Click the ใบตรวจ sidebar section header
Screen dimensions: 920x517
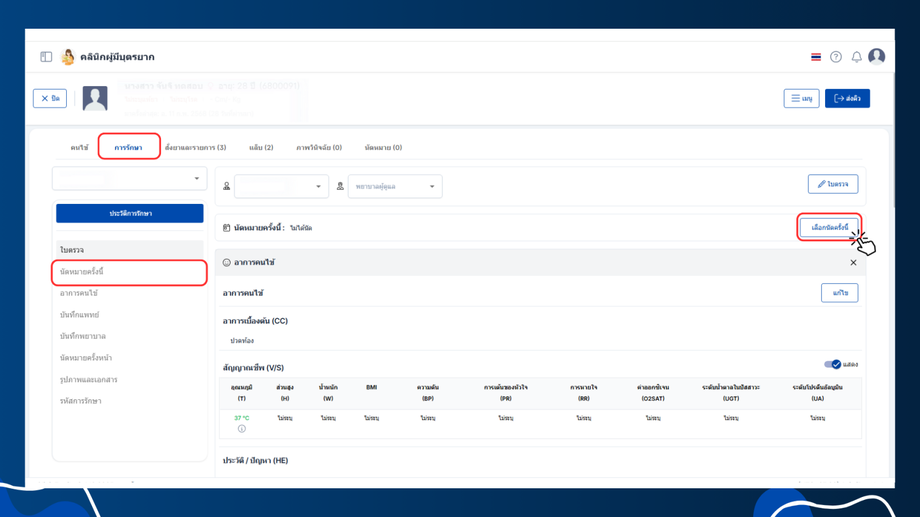(x=130, y=250)
